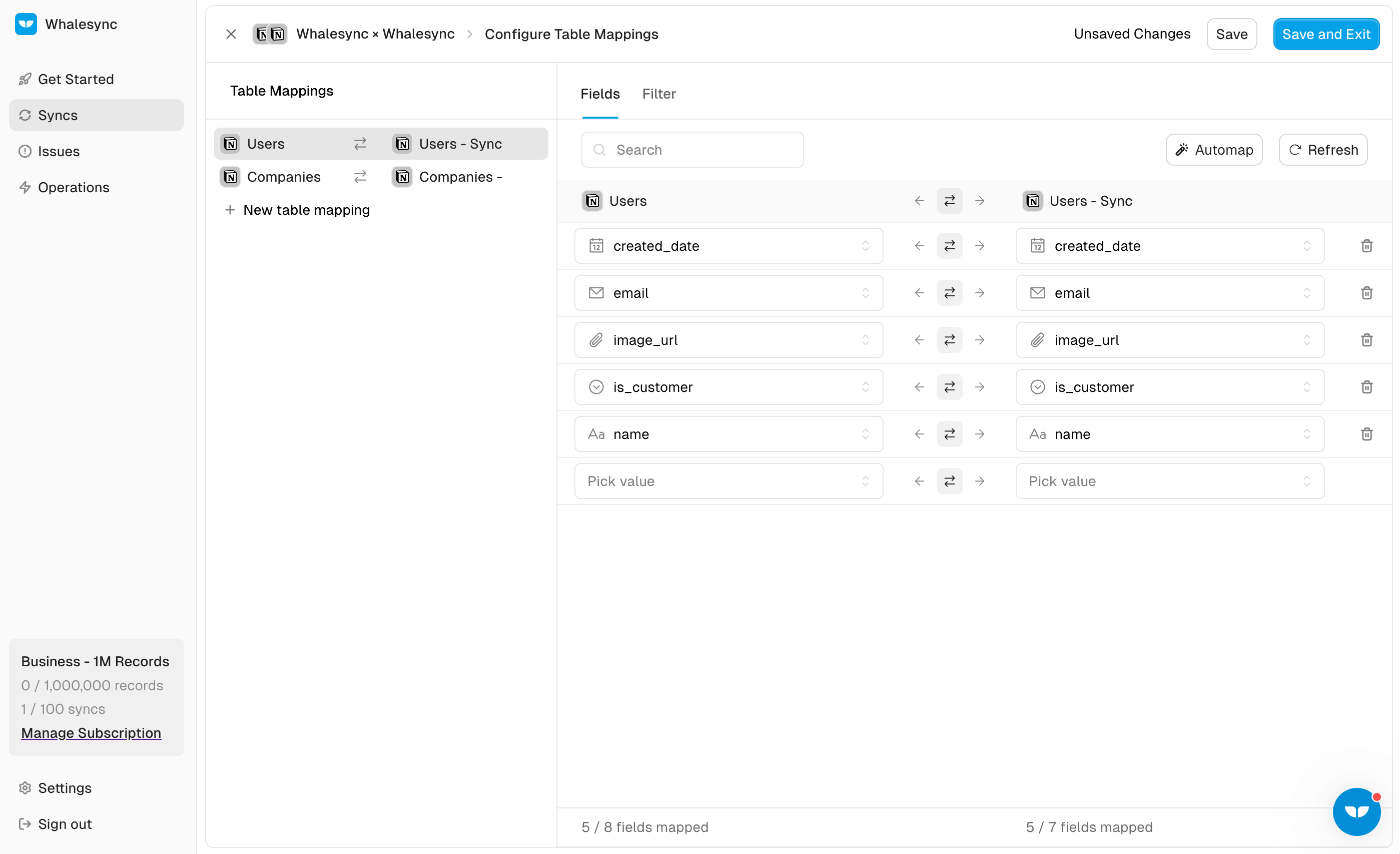Image resolution: width=1400 pixels, height=854 pixels.
Task: Click the plus icon for new table mapping
Action: click(x=230, y=210)
